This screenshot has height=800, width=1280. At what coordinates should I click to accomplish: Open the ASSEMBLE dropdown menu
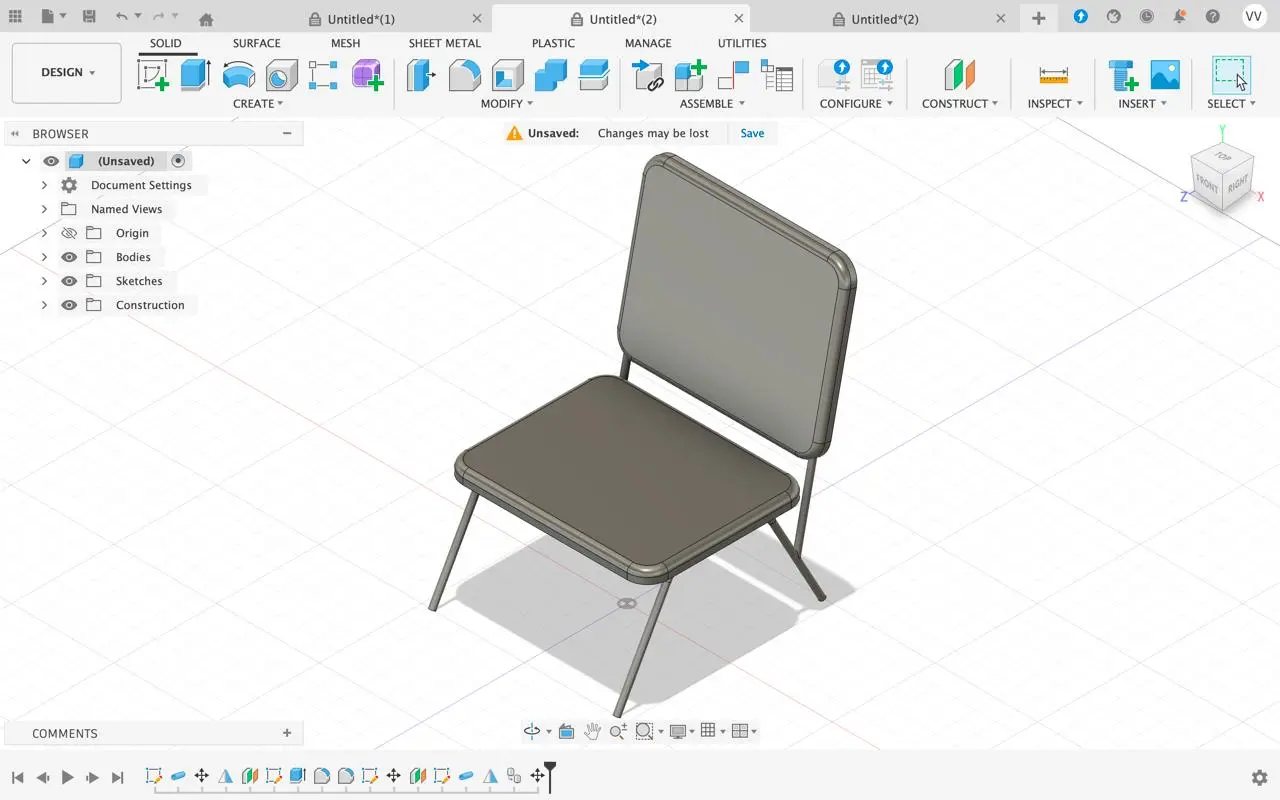[712, 104]
